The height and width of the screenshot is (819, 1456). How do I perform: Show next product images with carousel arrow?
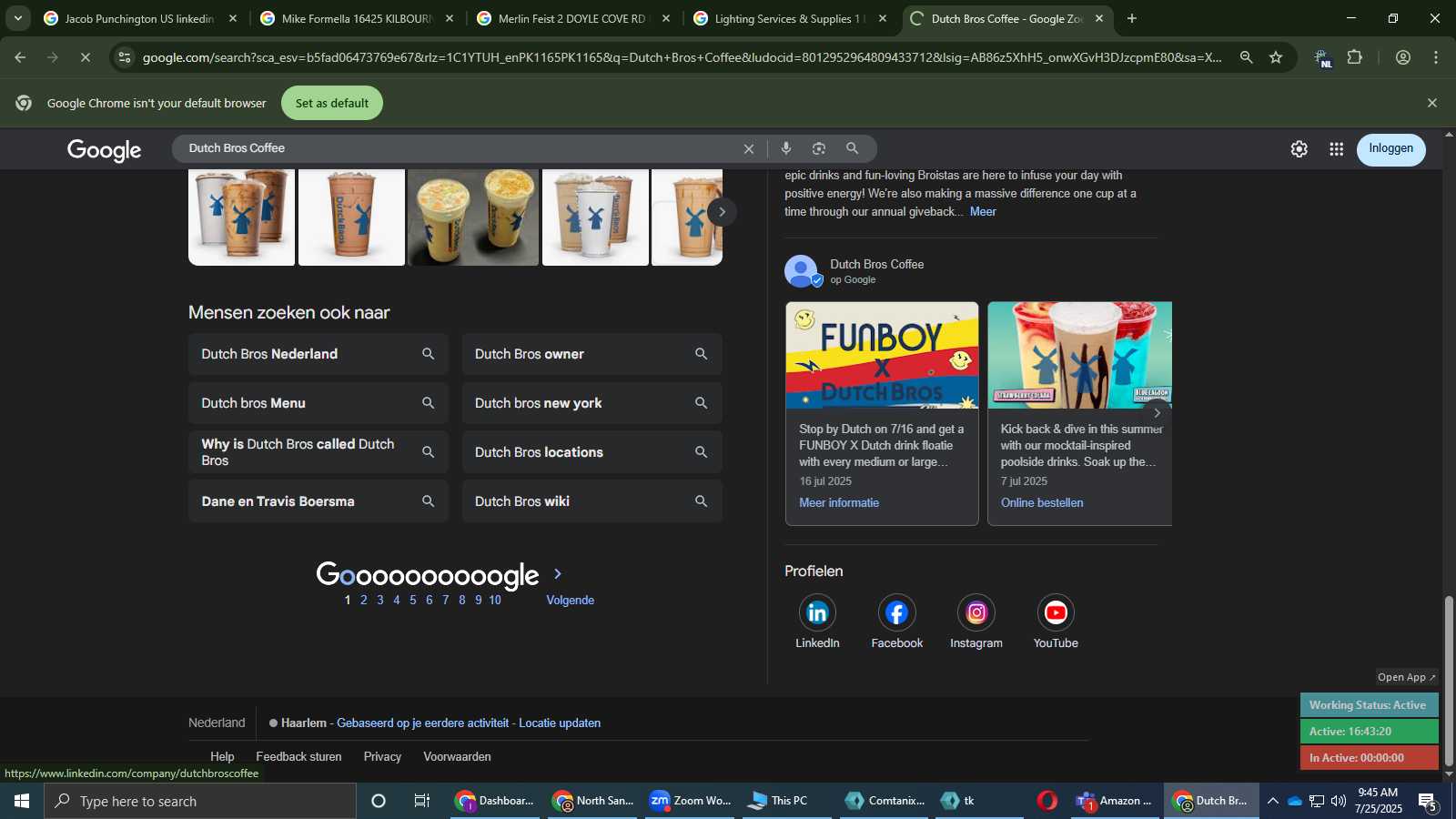[x=722, y=212]
